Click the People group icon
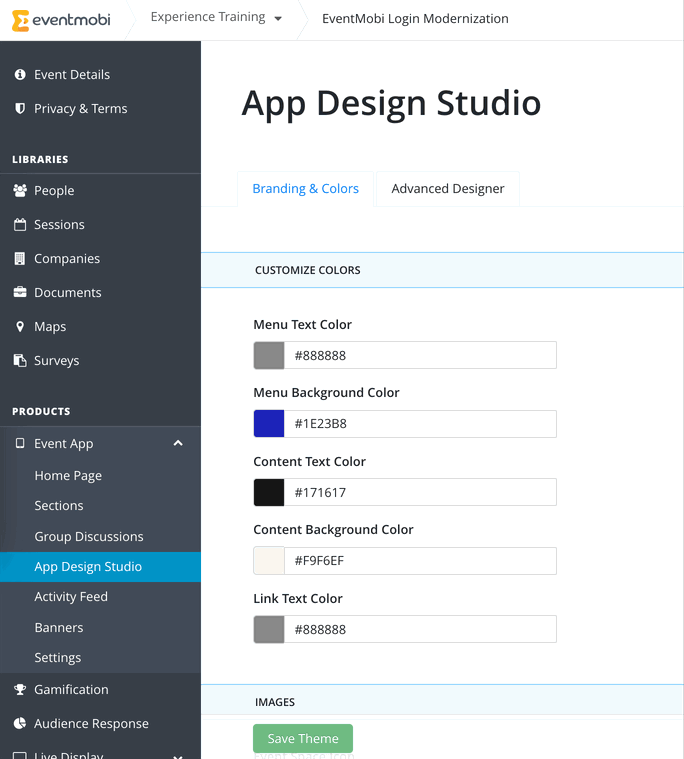Image resolution: width=684 pixels, height=759 pixels. (x=20, y=191)
